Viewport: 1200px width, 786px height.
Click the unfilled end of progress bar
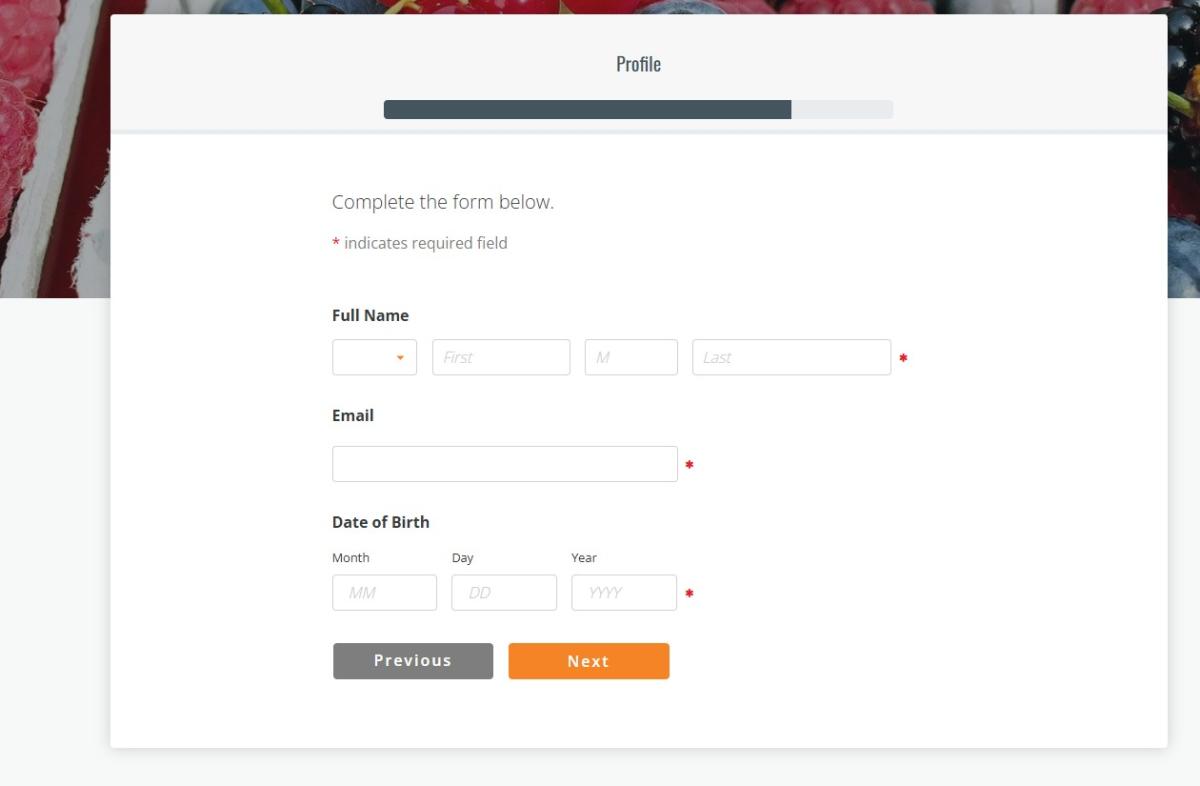pyautogui.click(x=842, y=110)
